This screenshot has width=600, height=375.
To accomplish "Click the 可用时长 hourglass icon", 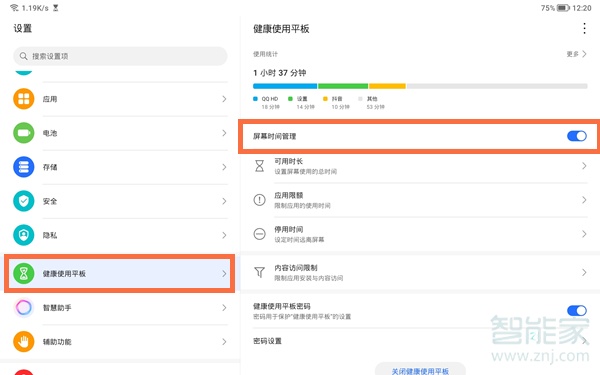I will click(259, 166).
